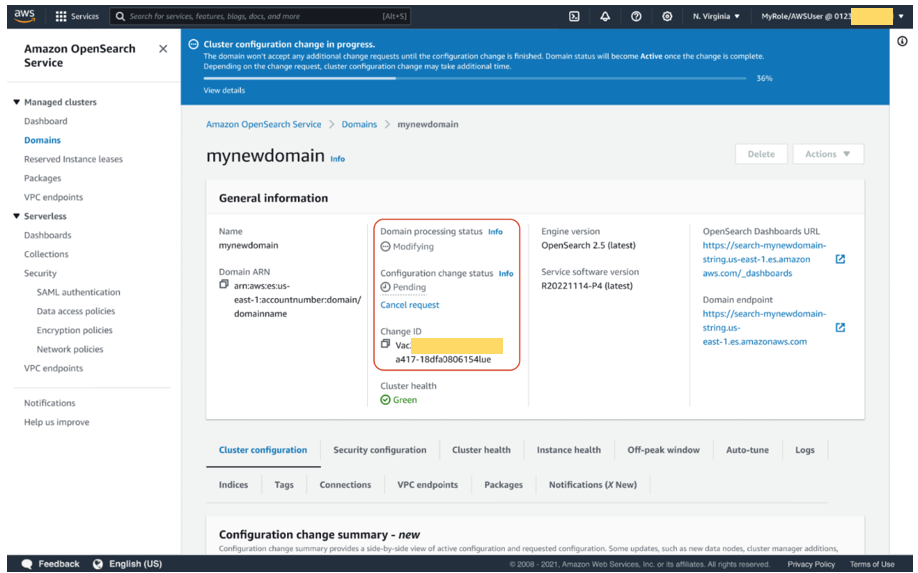Open Terms of Use footer link
Image resolution: width=918 pixels, height=573 pixels.
pyautogui.click(x=872, y=564)
